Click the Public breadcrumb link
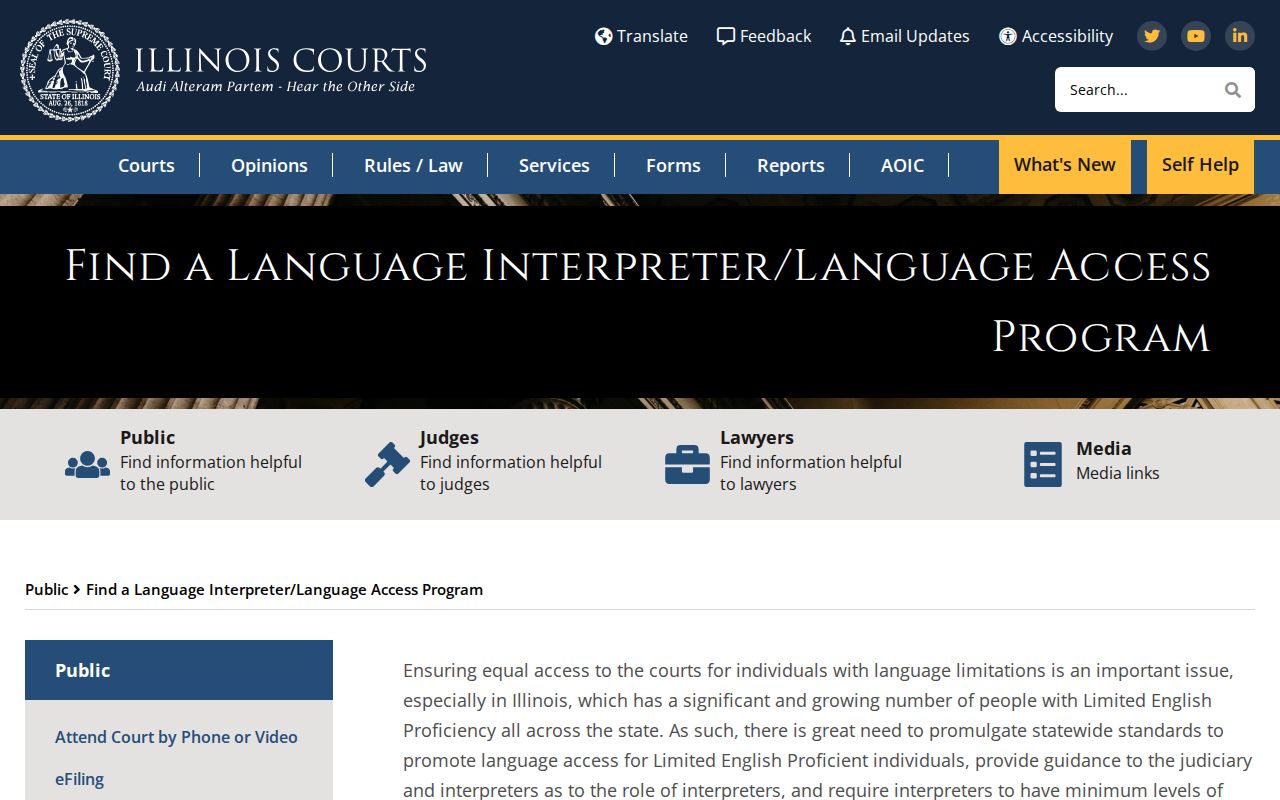 pyautogui.click(x=47, y=590)
